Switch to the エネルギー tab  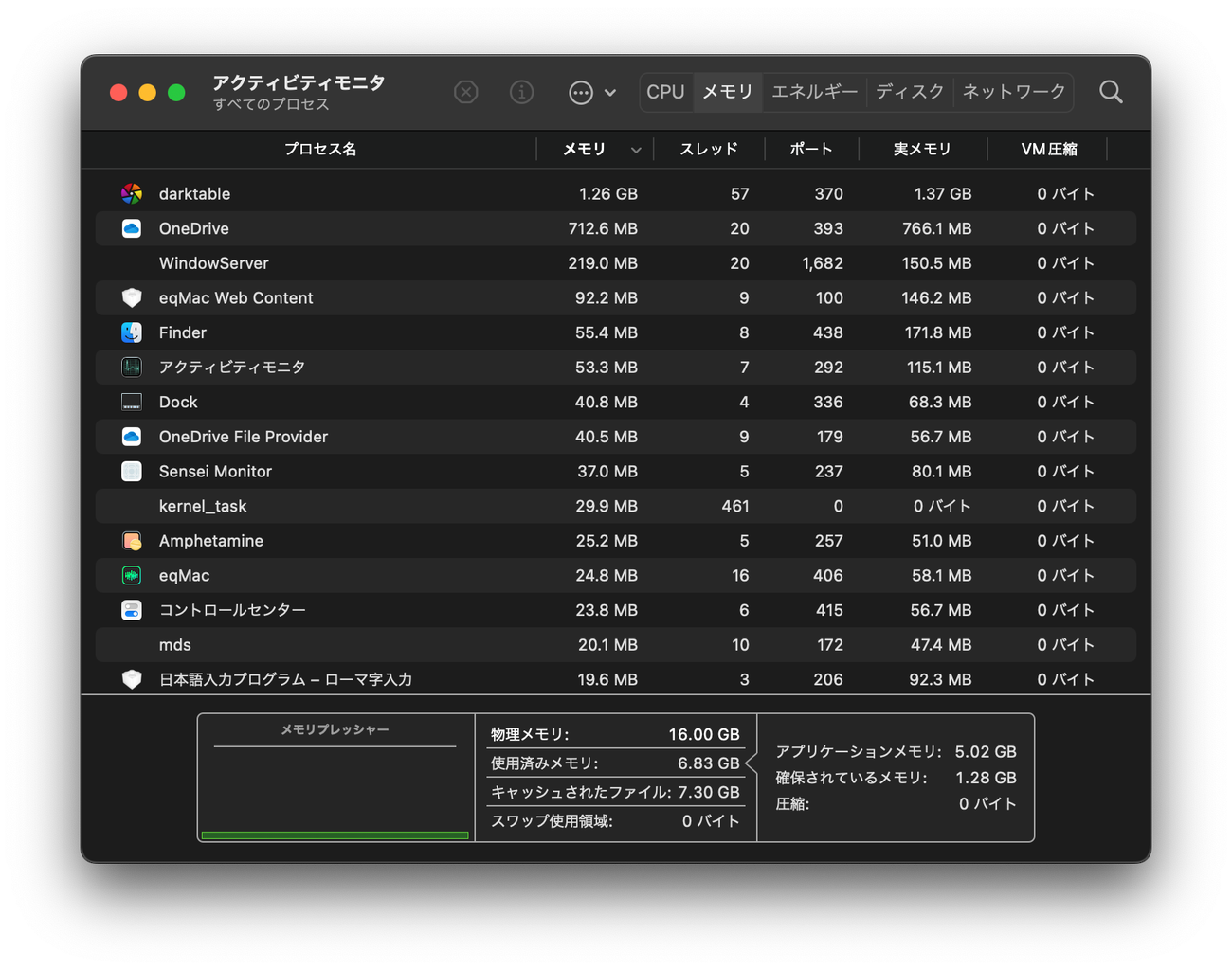pyautogui.click(x=814, y=92)
